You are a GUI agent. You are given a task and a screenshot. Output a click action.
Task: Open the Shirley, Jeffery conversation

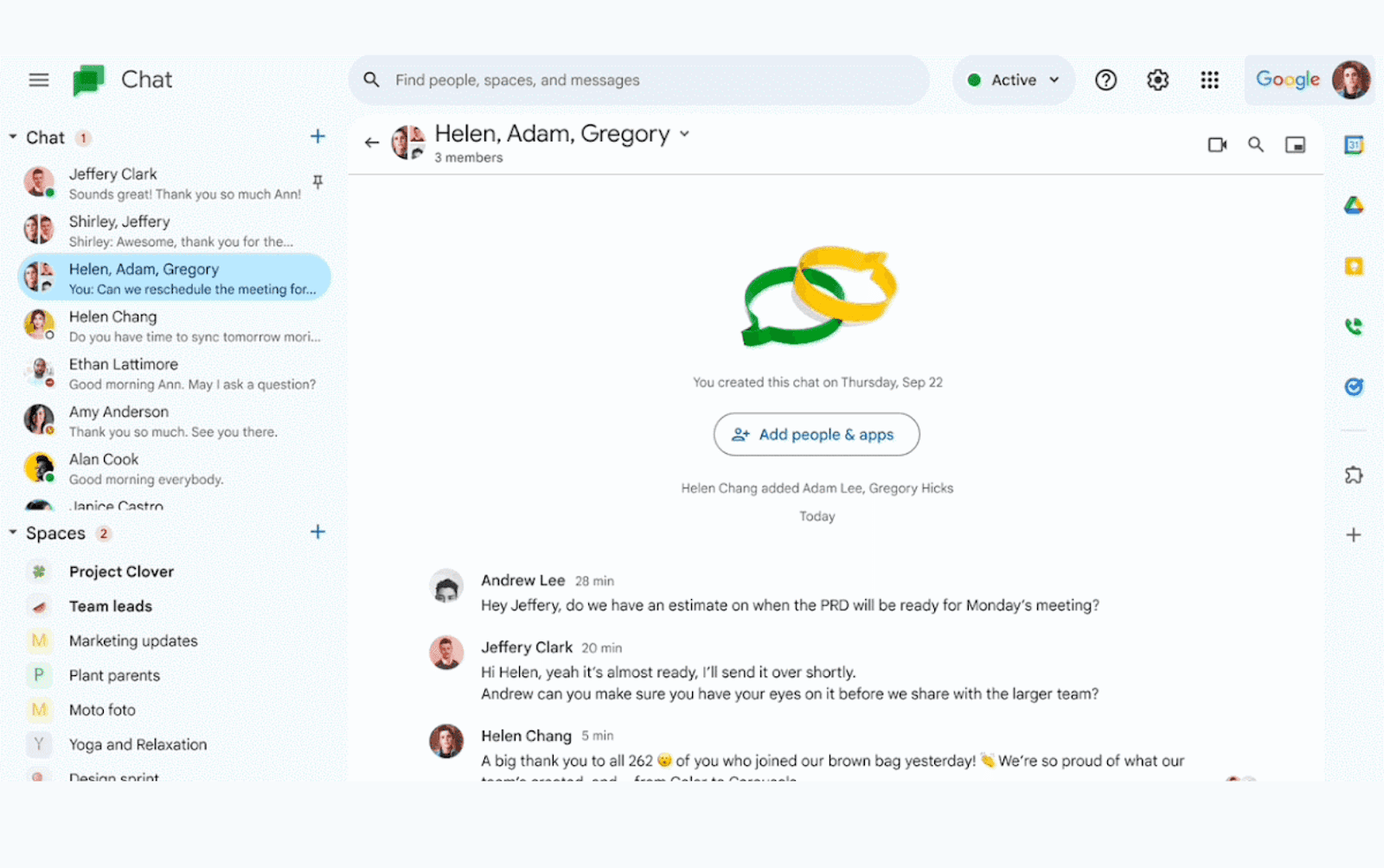(174, 230)
